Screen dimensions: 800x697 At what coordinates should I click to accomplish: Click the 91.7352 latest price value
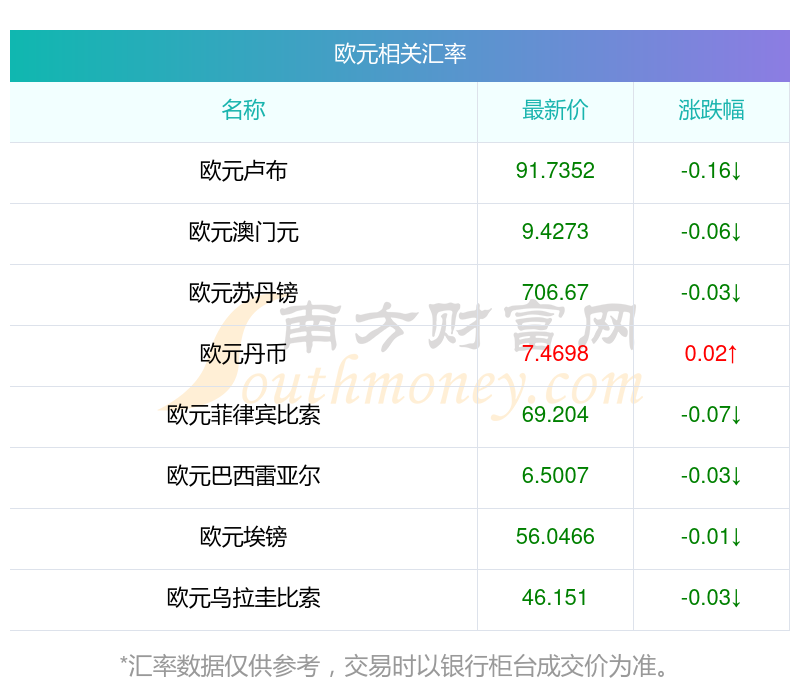pyautogui.click(x=555, y=171)
